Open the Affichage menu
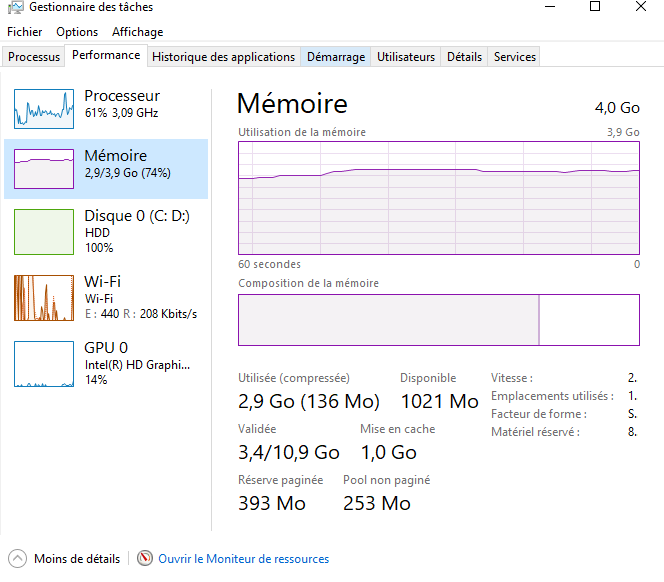 137,32
